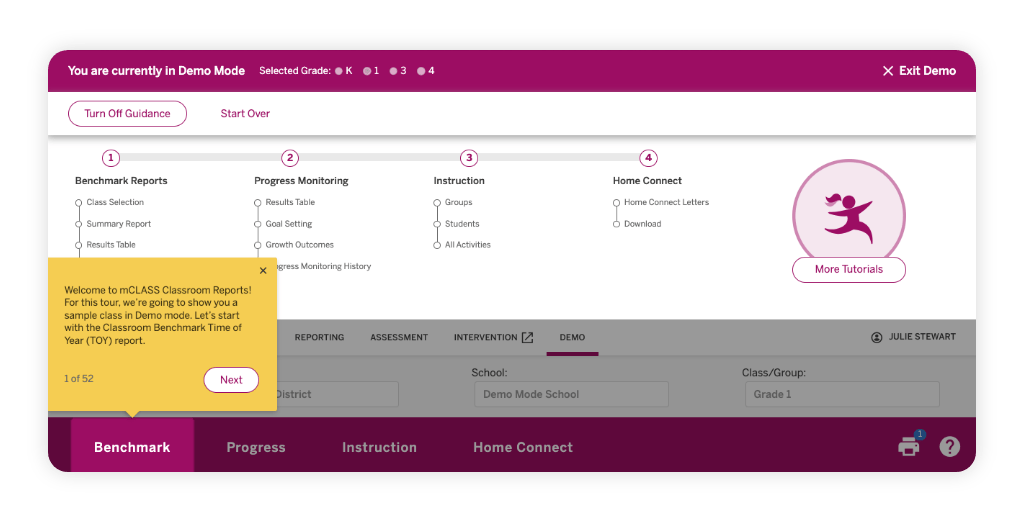Click the Progress Monitoring heading
Screen dimensions: 1024x521
(x=301, y=181)
